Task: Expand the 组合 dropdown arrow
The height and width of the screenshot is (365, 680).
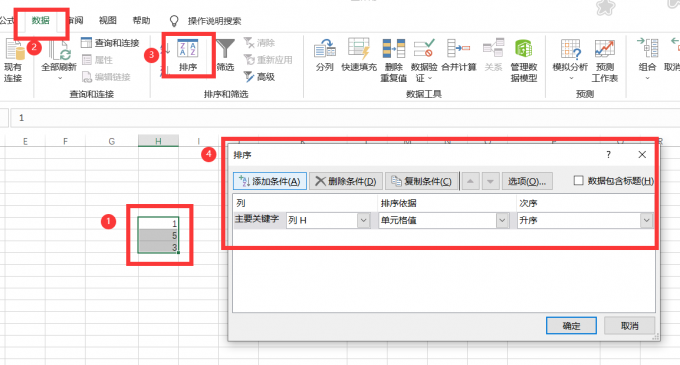Action: pos(647,78)
